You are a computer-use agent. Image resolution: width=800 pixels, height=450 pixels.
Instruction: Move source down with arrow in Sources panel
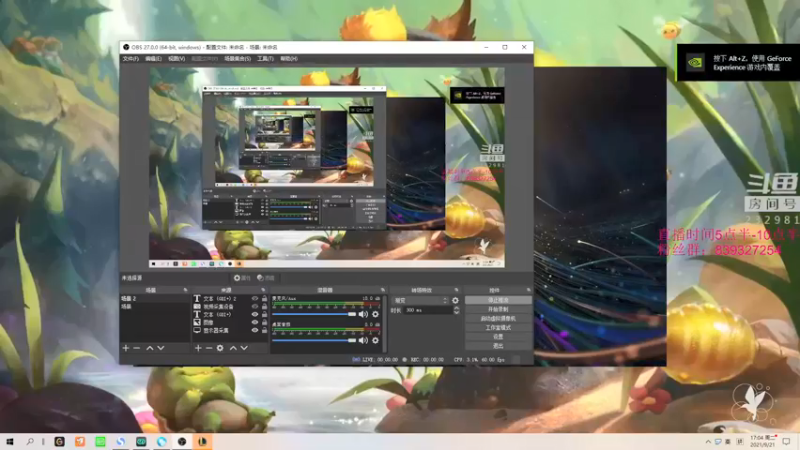(244, 348)
